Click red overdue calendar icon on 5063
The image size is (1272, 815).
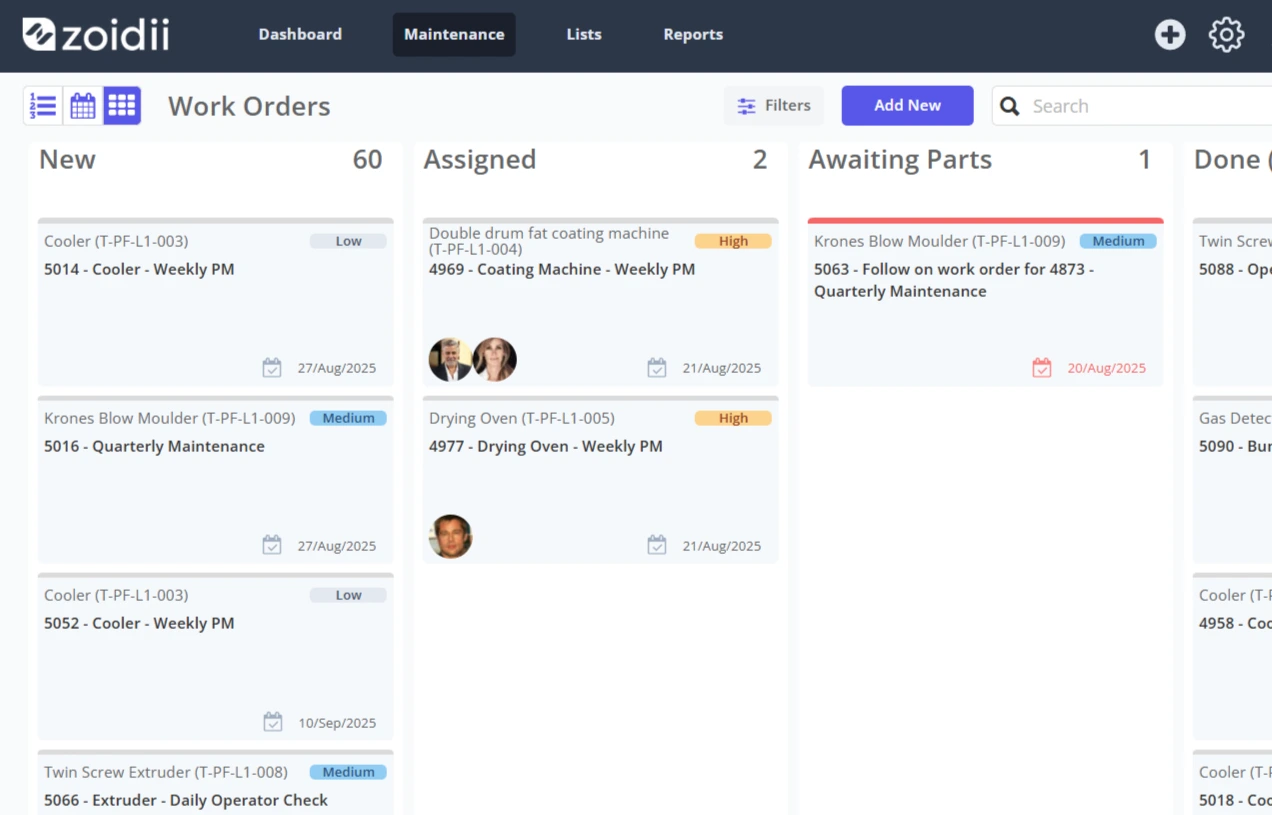pyautogui.click(x=1042, y=368)
